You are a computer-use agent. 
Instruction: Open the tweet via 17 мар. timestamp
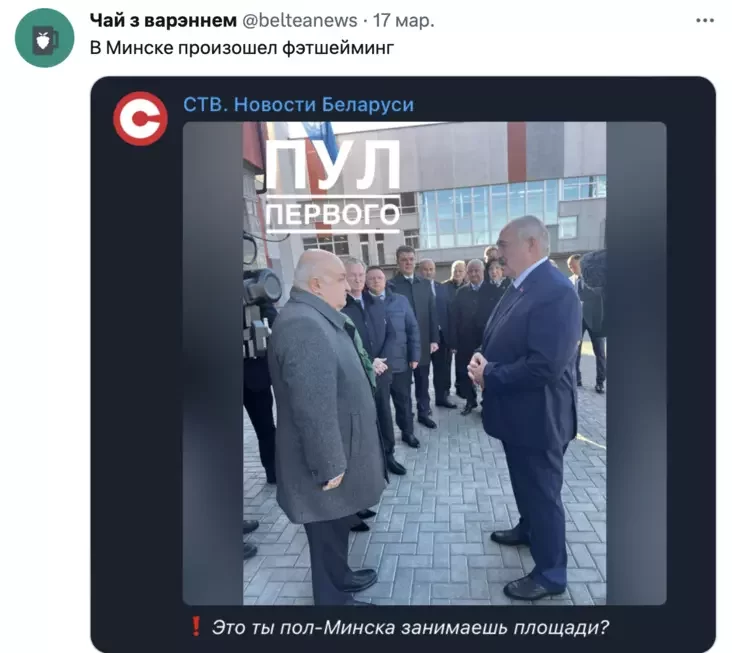pyautogui.click(x=403, y=21)
